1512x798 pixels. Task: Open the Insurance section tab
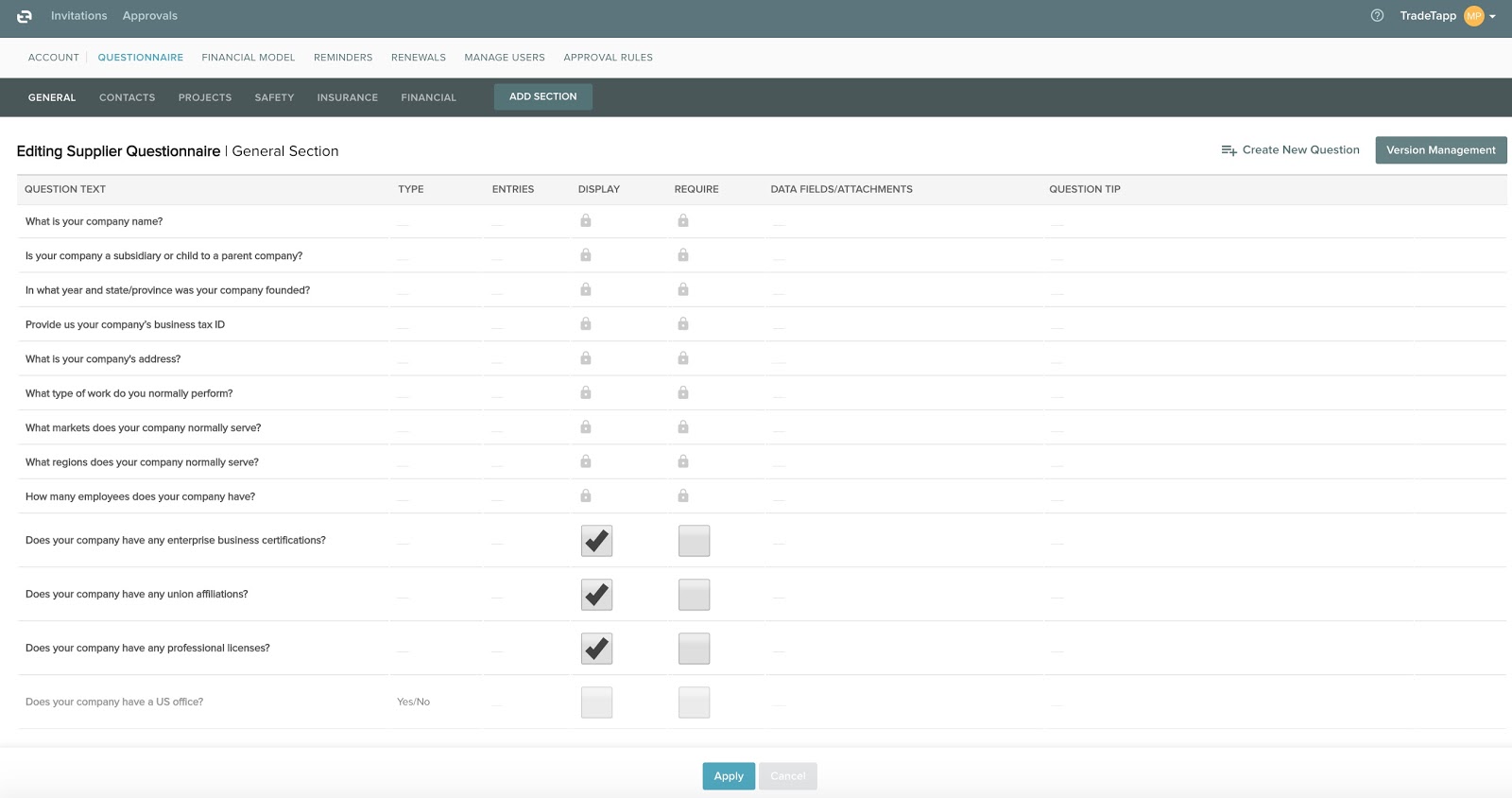(x=347, y=97)
